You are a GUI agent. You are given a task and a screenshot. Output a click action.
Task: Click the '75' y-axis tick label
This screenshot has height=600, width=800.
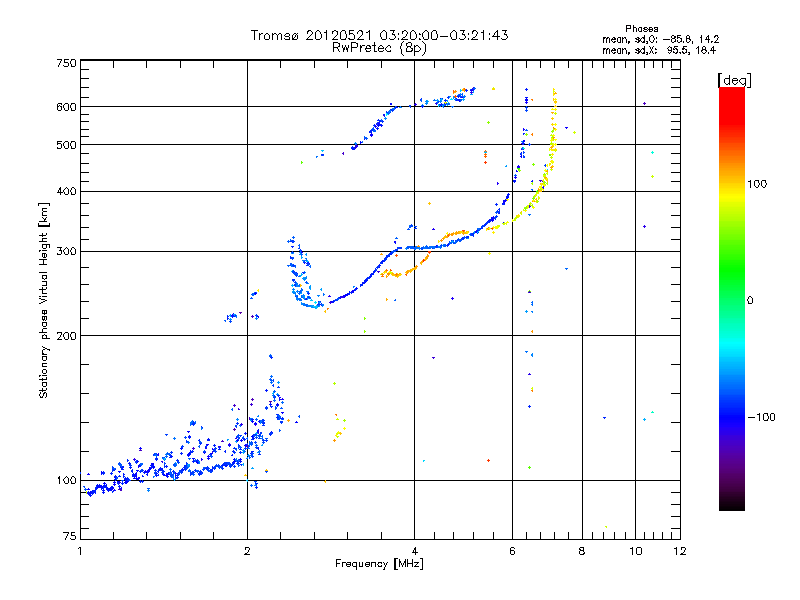[70, 536]
